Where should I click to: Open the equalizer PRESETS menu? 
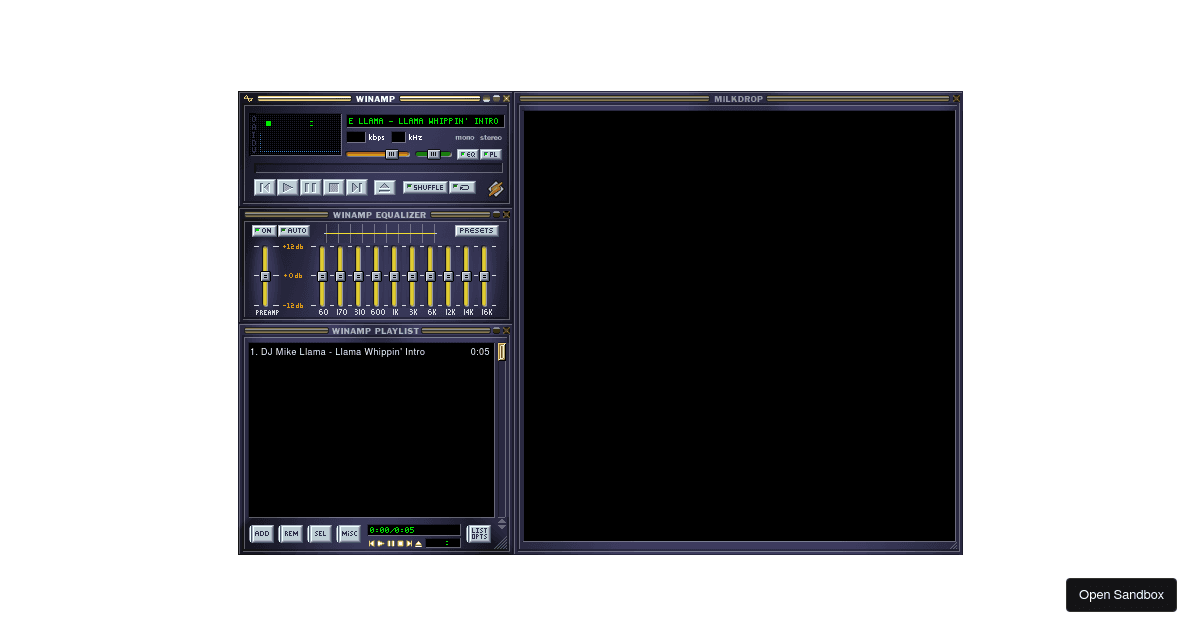coord(477,231)
